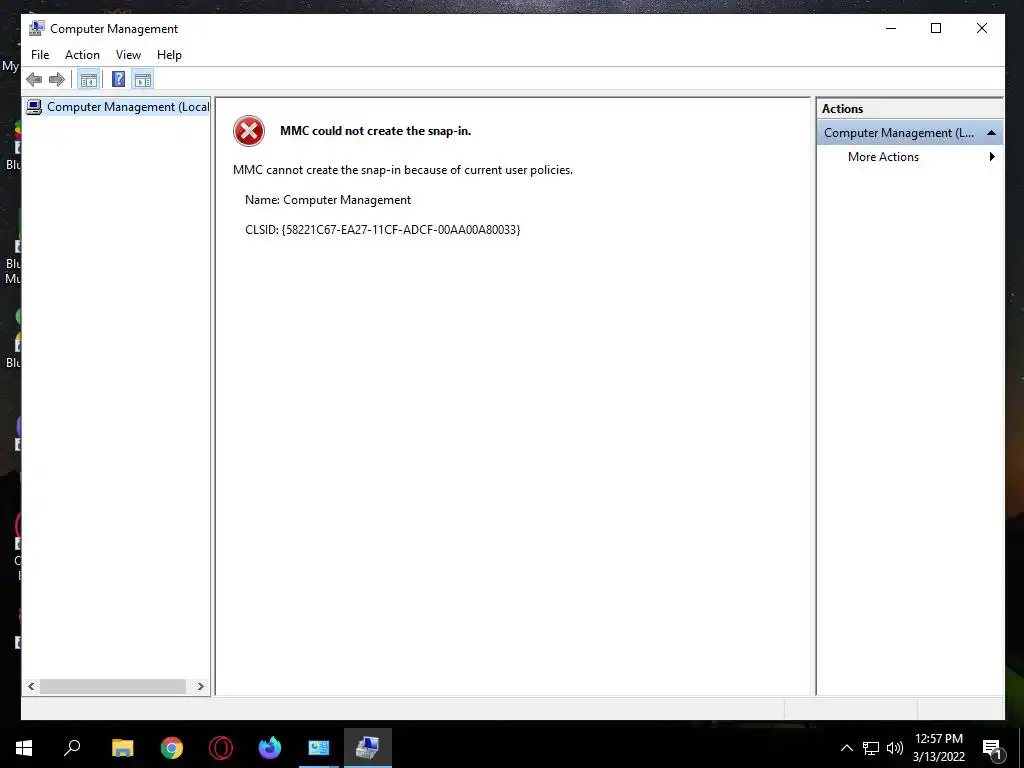The image size is (1024, 768).
Task: Minimize the Computer Management window
Action: [891, 28]
